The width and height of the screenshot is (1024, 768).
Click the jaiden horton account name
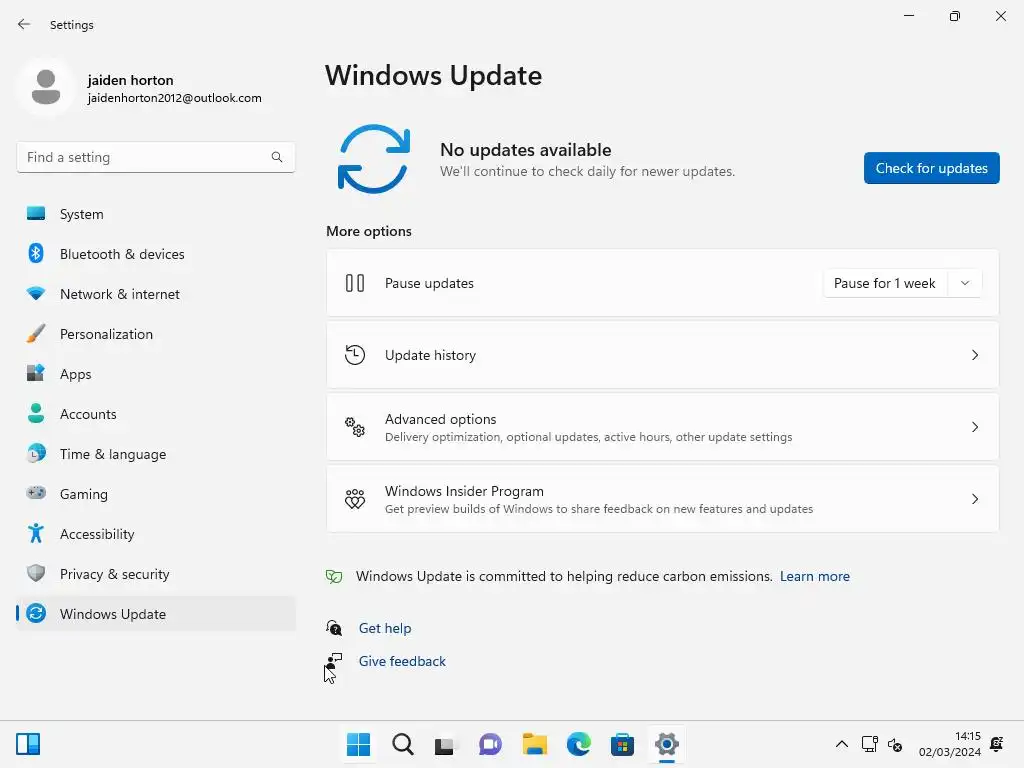pos(131,80)
